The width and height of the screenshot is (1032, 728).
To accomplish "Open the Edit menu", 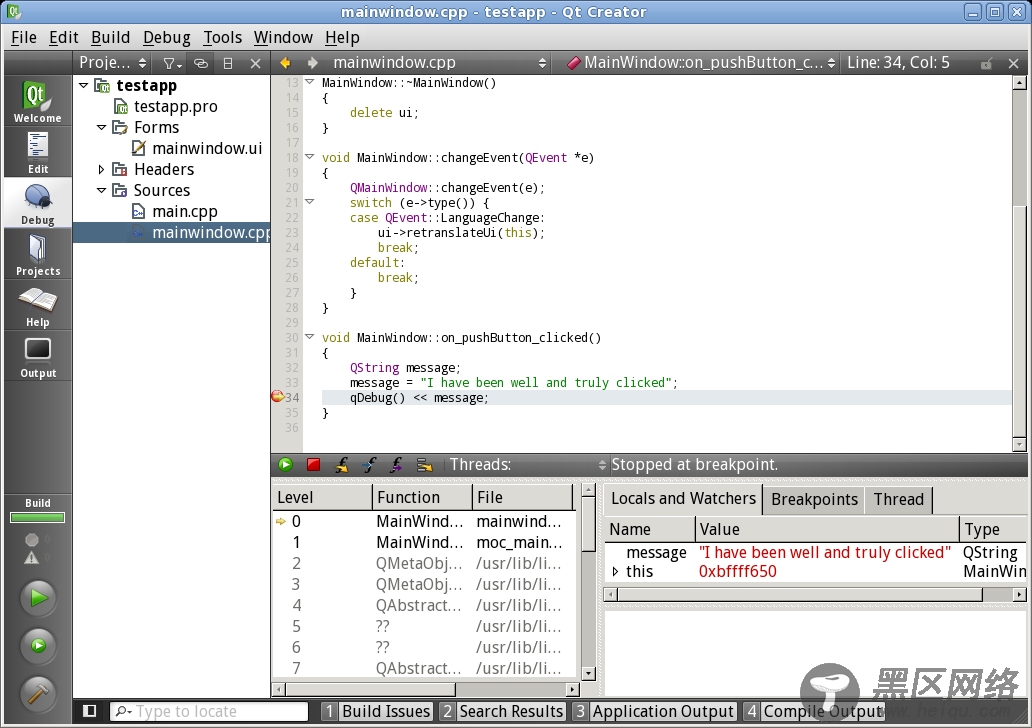I will [64, 38].
